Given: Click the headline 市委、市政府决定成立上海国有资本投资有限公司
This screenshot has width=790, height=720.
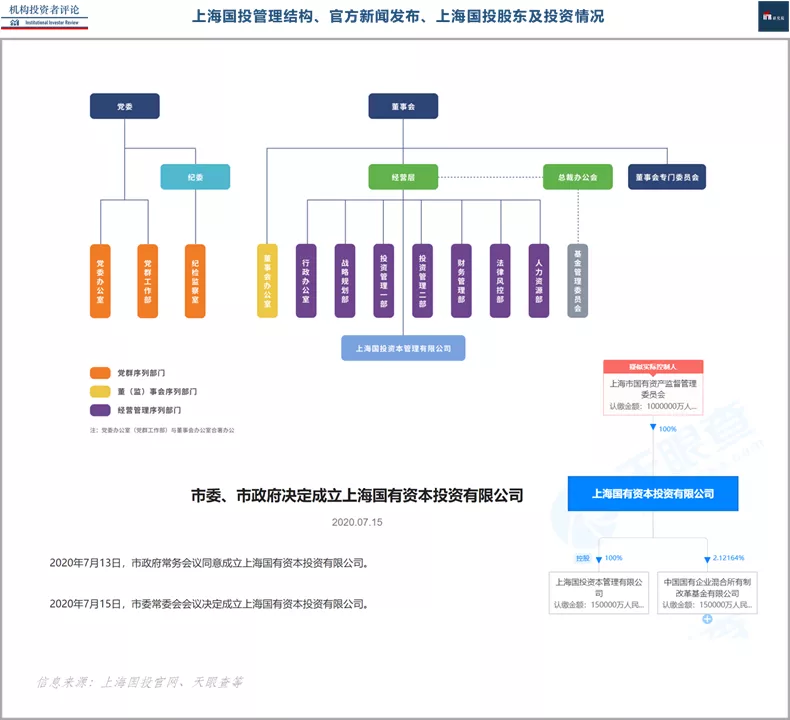Looking at the screenshot, I should point(357,495).
